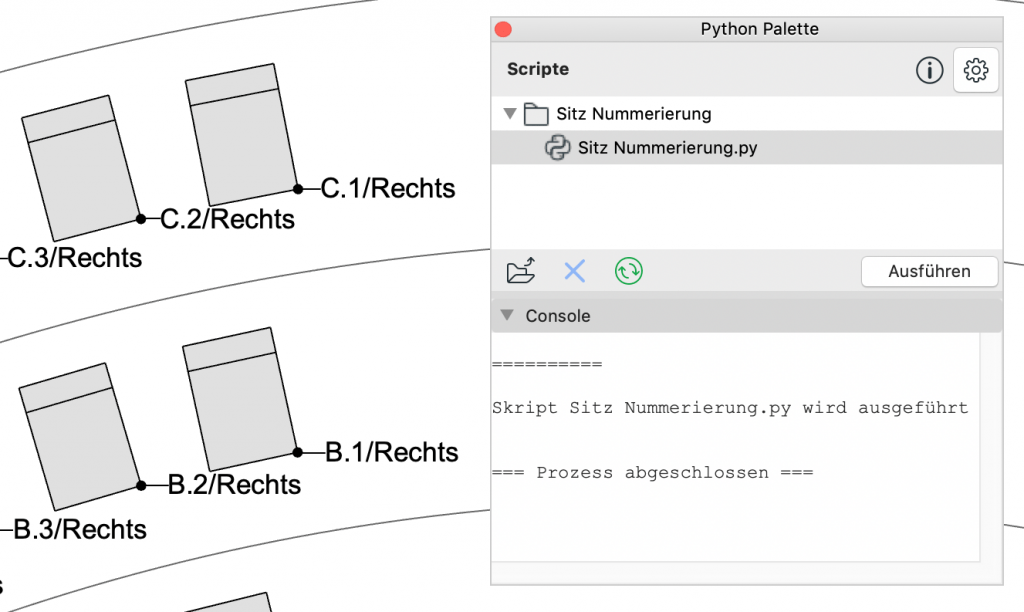
Task: Close the Python Palette window
Action: pos(503,29)
